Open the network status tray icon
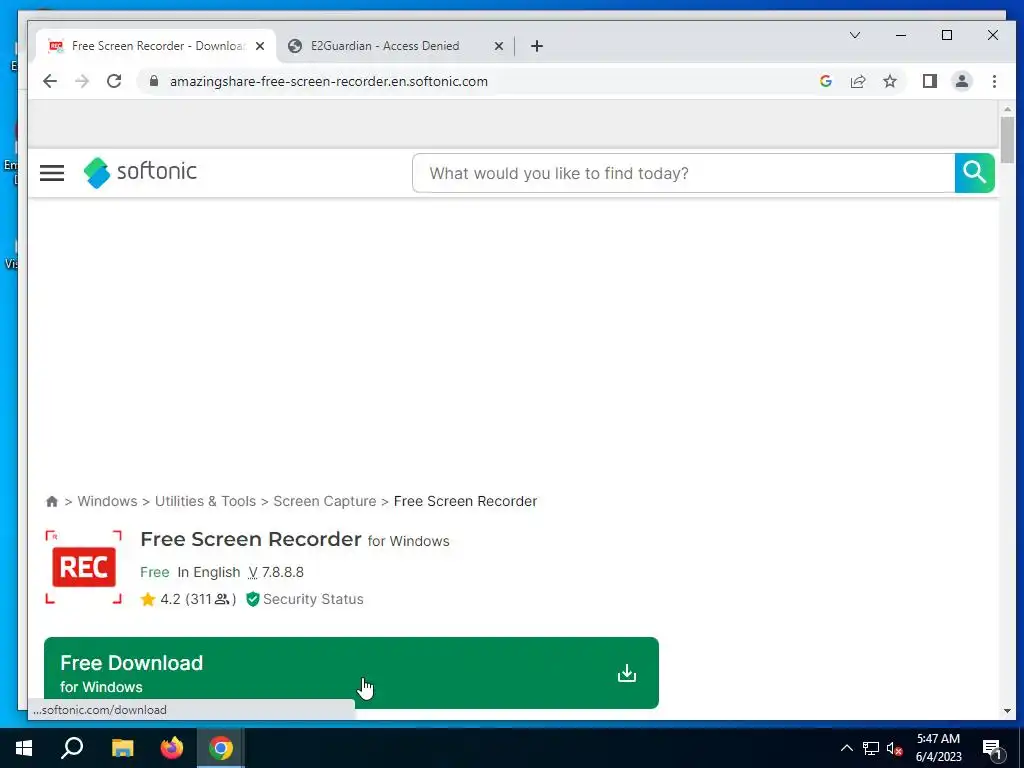Viewport: 1024px width, 768px height. [x=871, y=748]
